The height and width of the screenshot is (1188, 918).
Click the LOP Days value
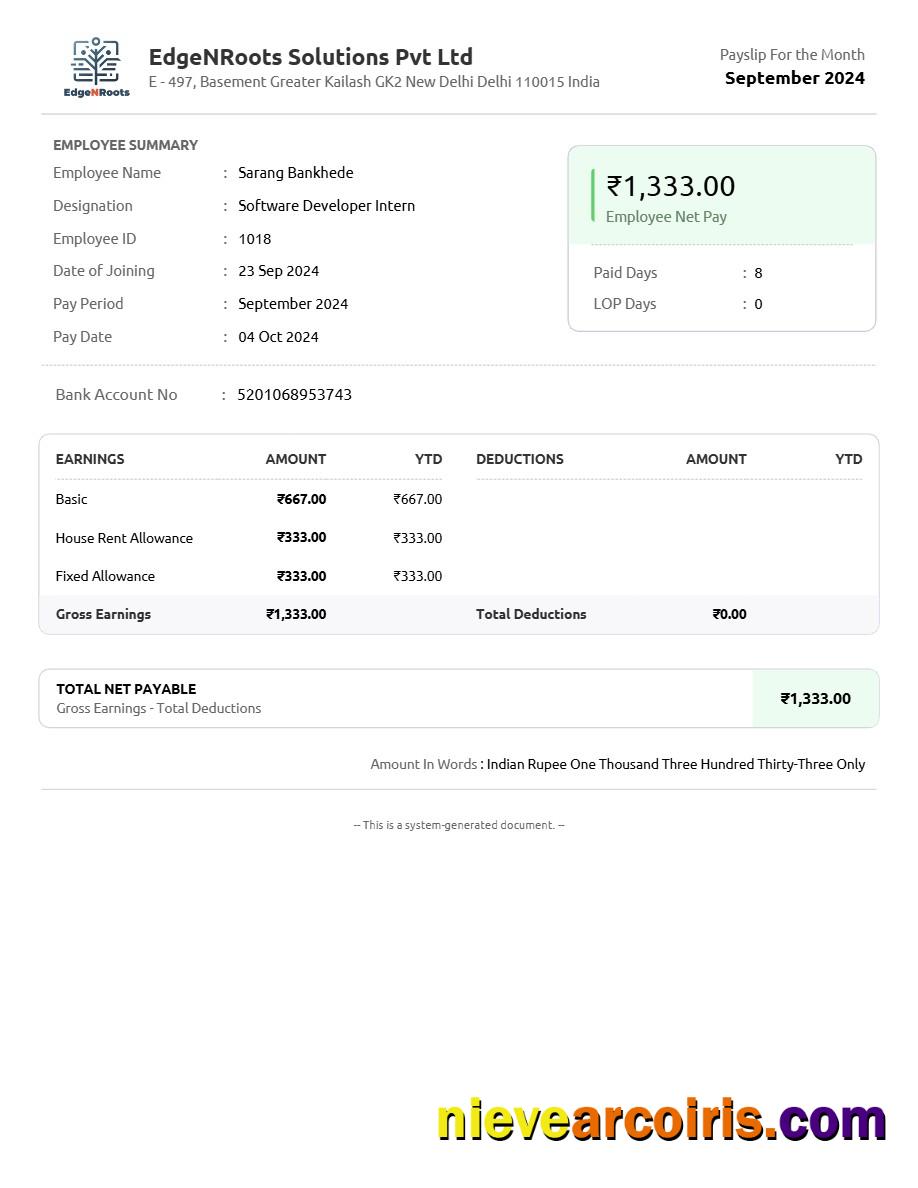pos(758,304)
